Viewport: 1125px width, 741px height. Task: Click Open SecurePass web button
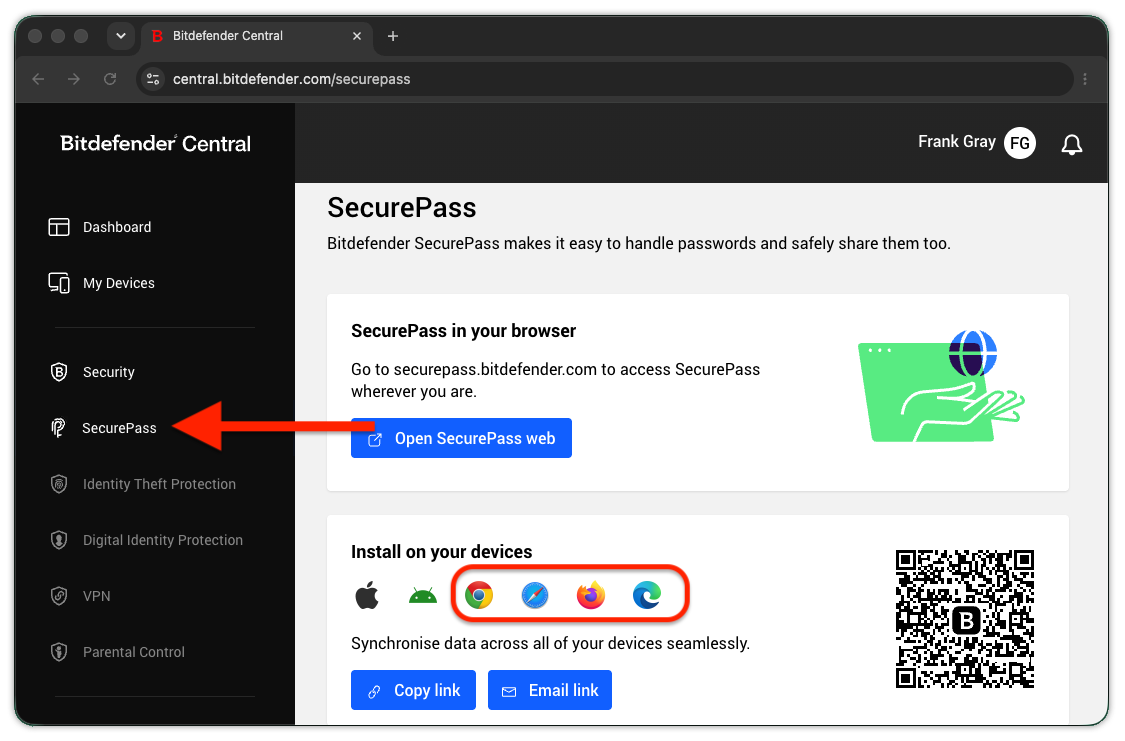click(461, 438)
